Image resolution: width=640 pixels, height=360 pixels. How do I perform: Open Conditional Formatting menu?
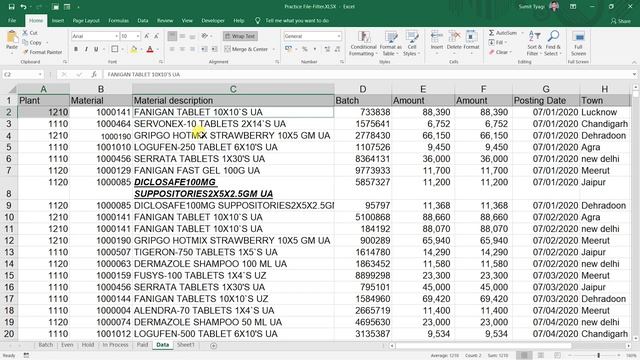tap(363, 44)
